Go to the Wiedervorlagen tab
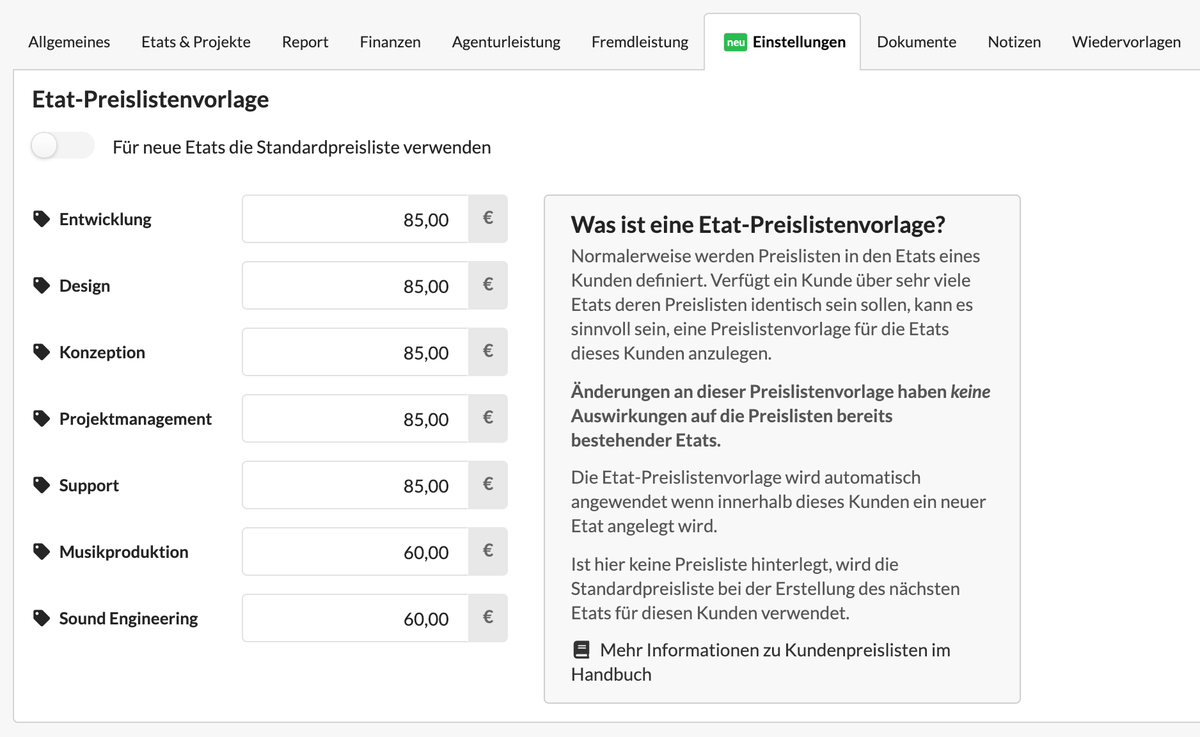This screenshot has height=737, width=1200. click(x=1126, y=42)
